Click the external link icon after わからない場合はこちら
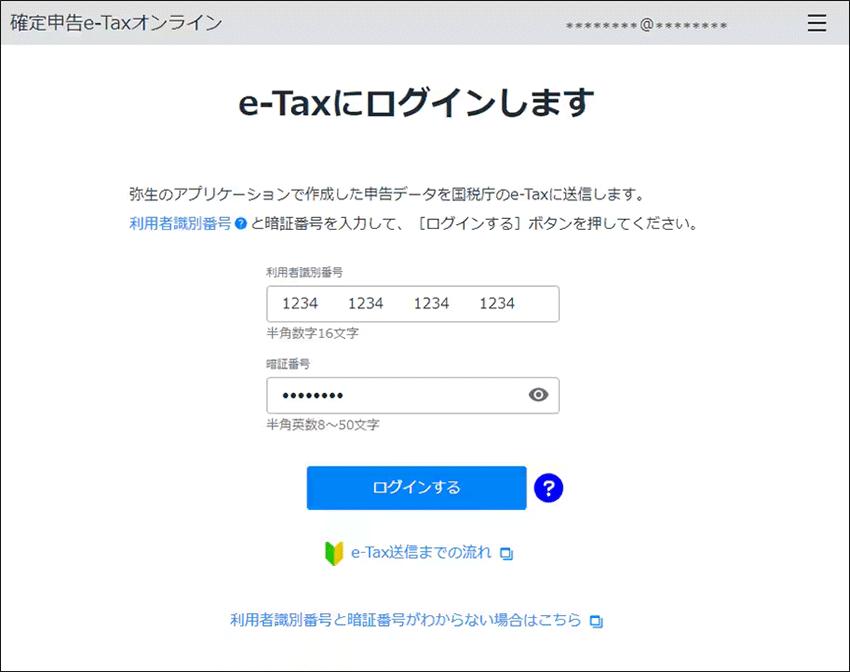This screenshot has height=672, width=850. click(x=596, y=620)
